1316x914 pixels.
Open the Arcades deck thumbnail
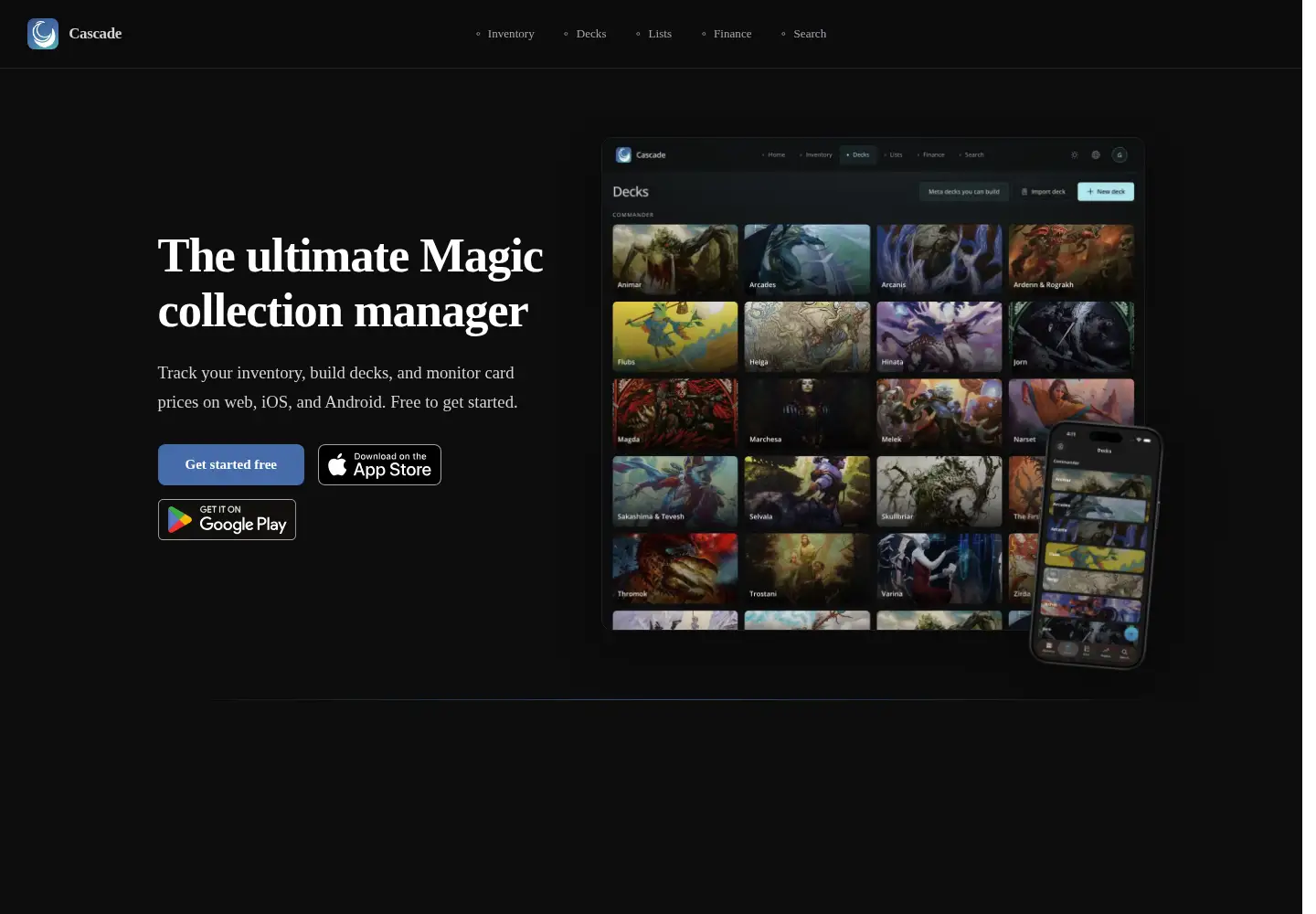pos(807,260)
